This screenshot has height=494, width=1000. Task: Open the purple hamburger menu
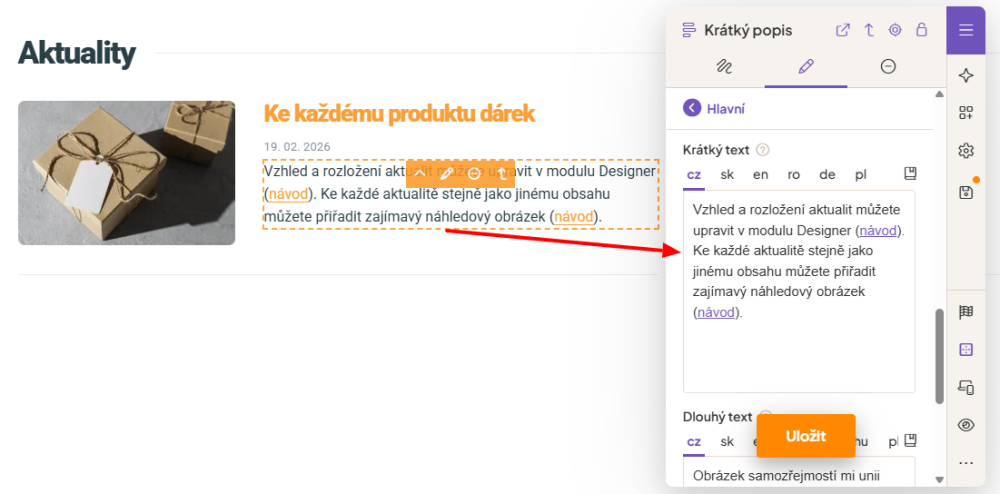[965, 29]
